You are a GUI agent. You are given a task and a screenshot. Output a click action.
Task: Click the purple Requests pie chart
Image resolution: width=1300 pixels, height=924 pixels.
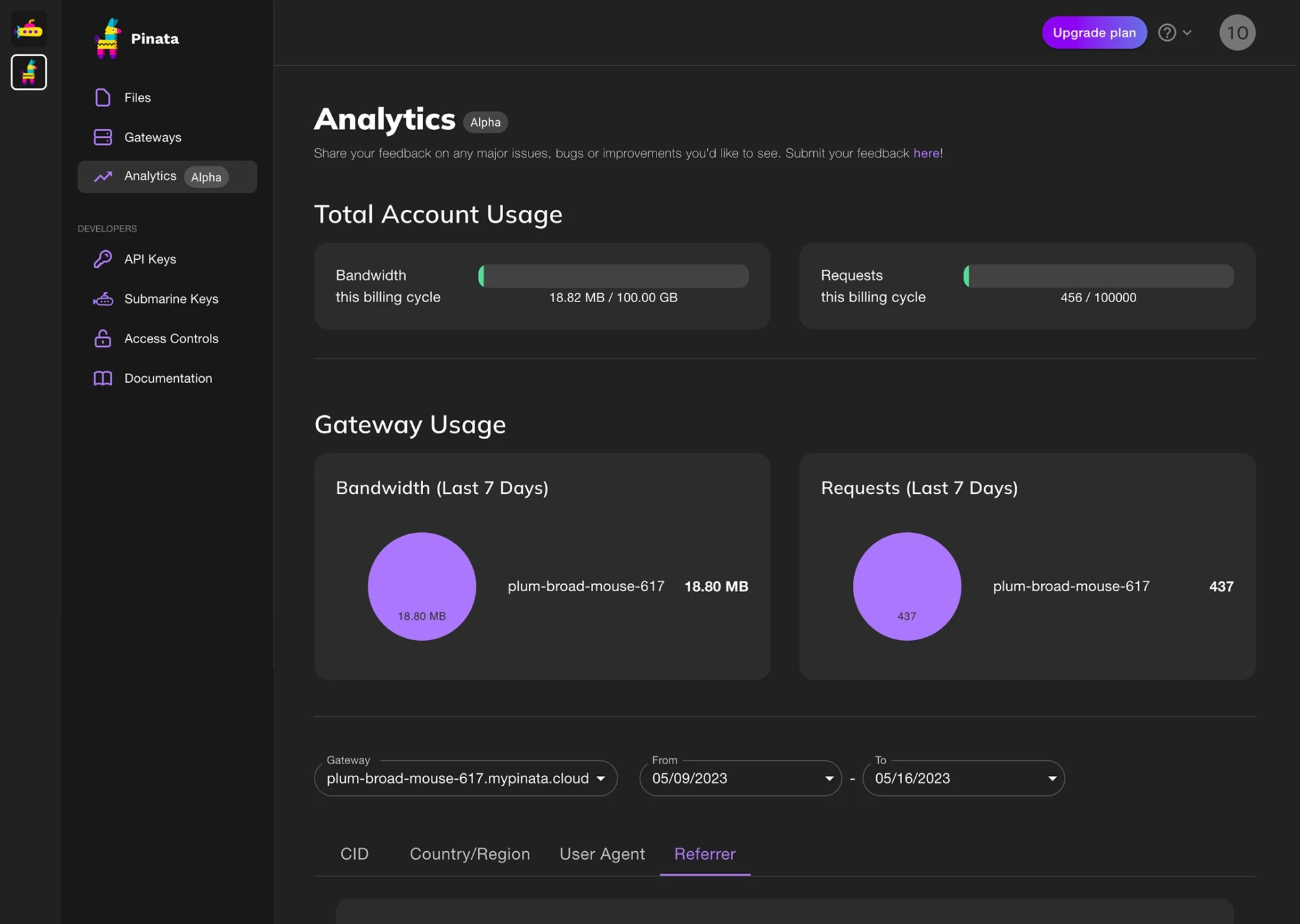point(907,586)
